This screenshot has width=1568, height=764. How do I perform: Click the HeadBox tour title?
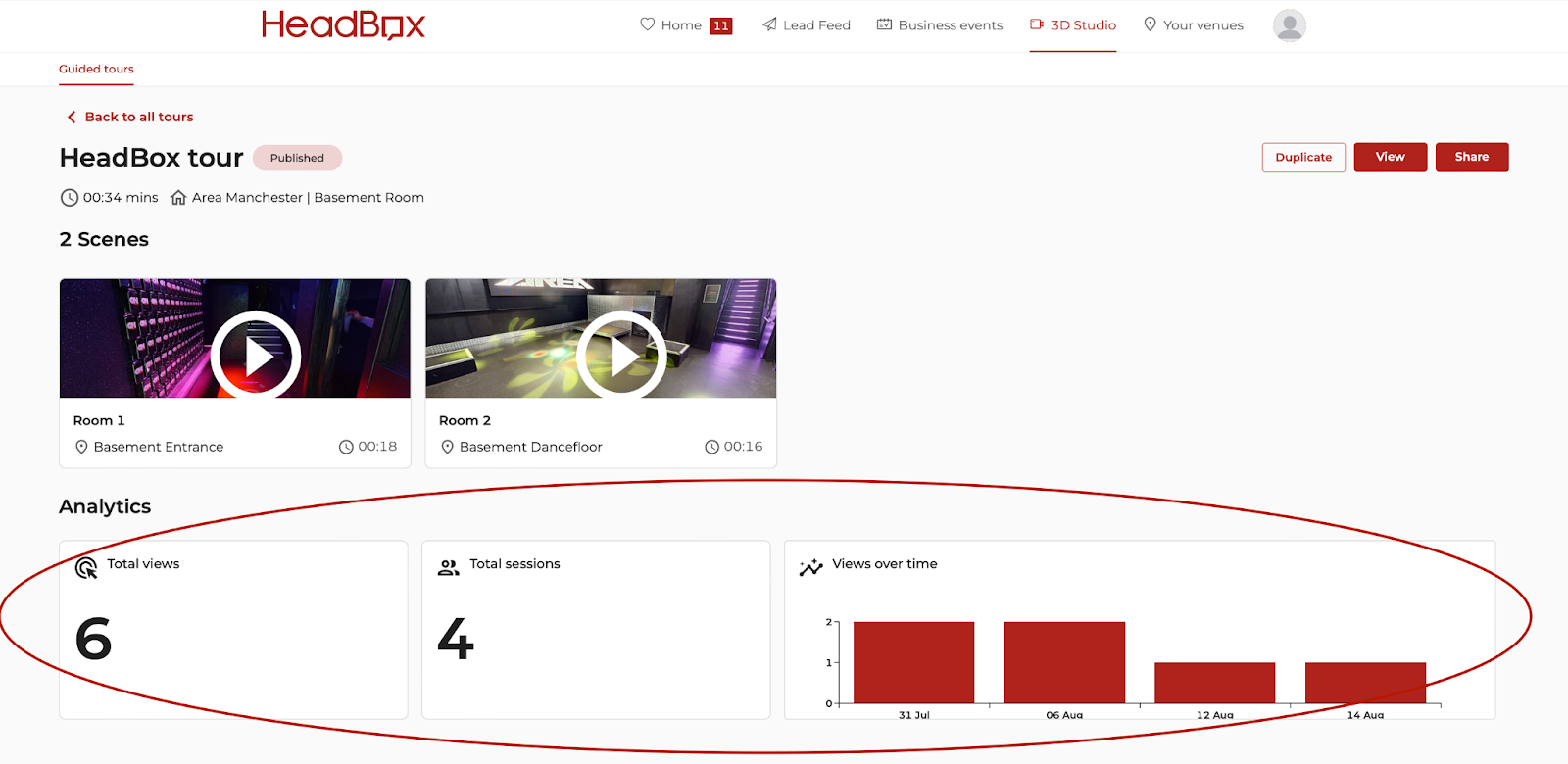point(151,158)
